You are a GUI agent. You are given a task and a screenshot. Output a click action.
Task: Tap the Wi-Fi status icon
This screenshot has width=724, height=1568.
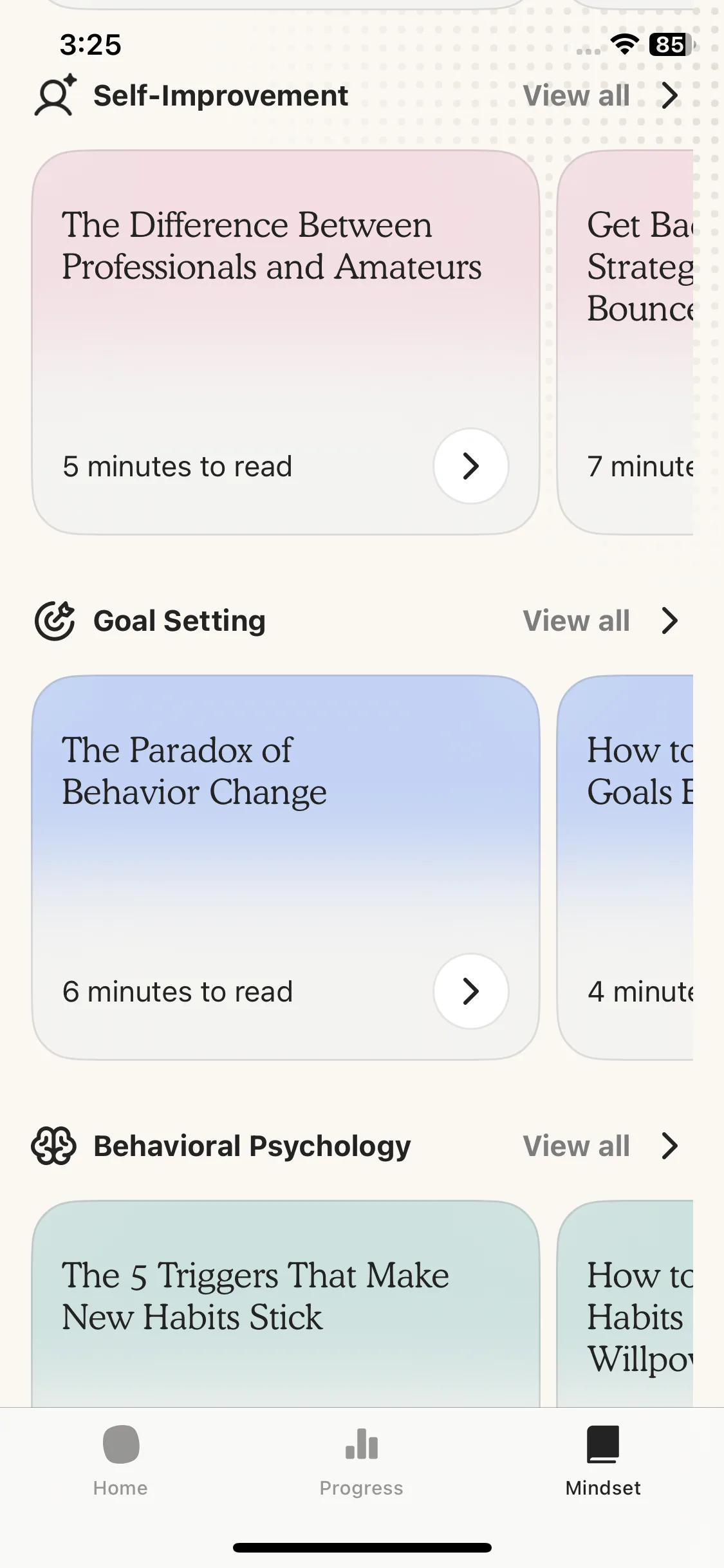coord(624,44)
